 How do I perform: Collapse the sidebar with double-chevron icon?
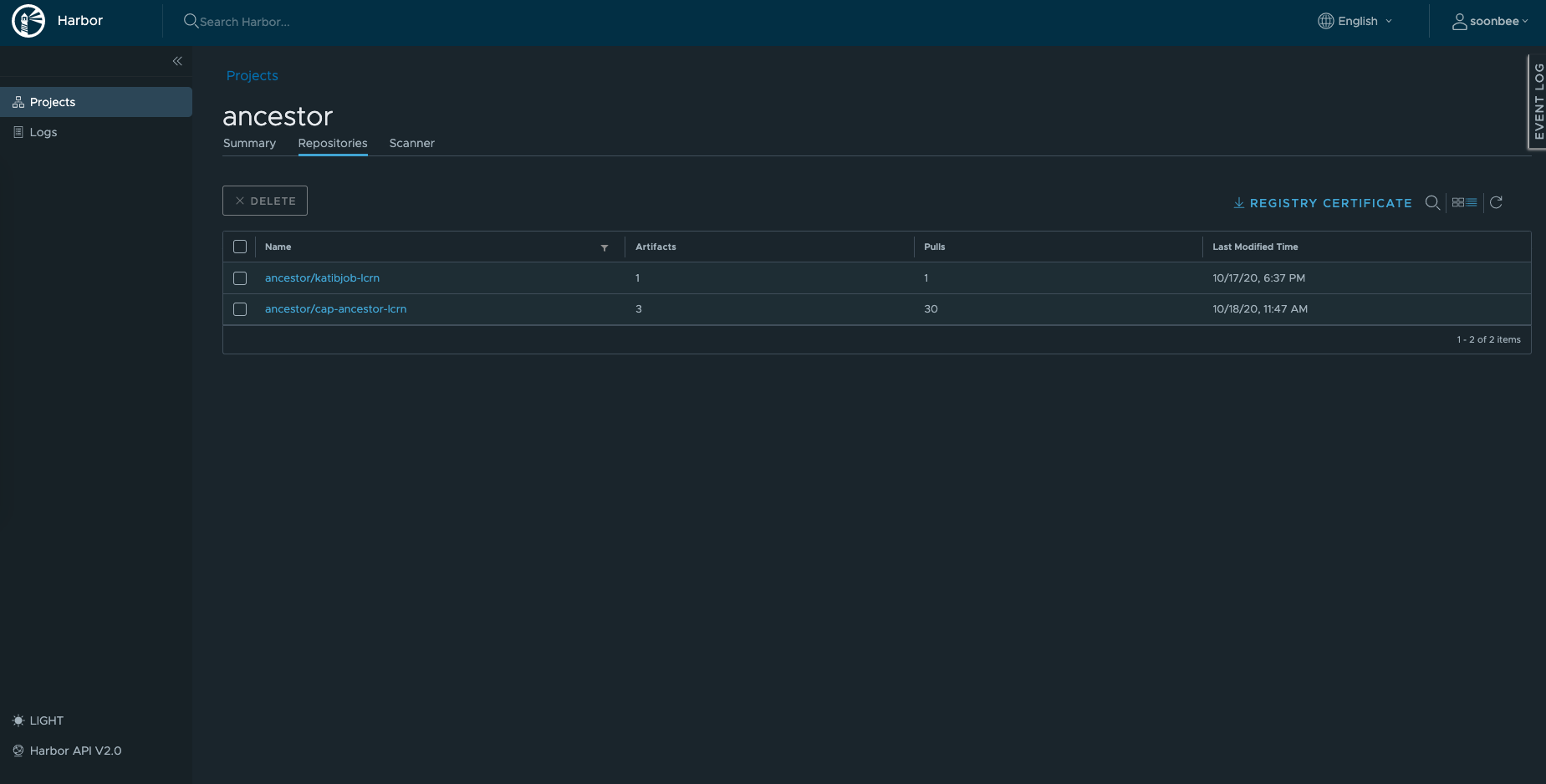(x=177, y=61)
